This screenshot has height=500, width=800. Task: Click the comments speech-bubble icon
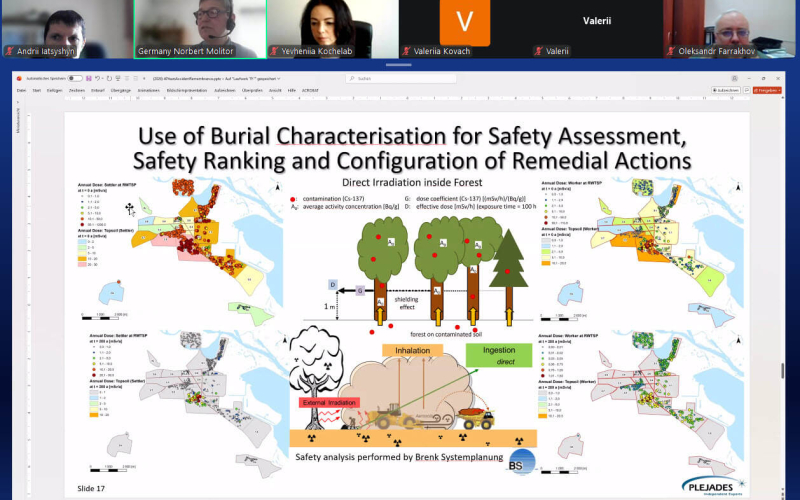coord(746,90)
